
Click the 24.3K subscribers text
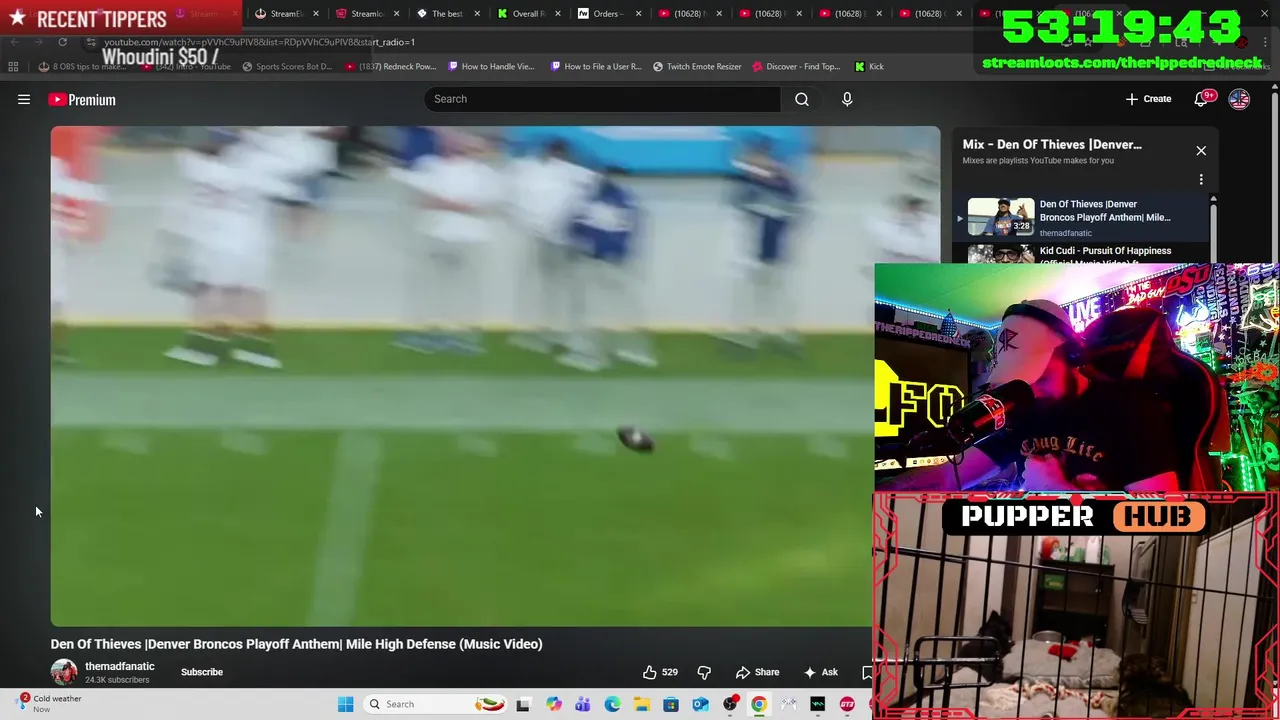click(117, 680)
